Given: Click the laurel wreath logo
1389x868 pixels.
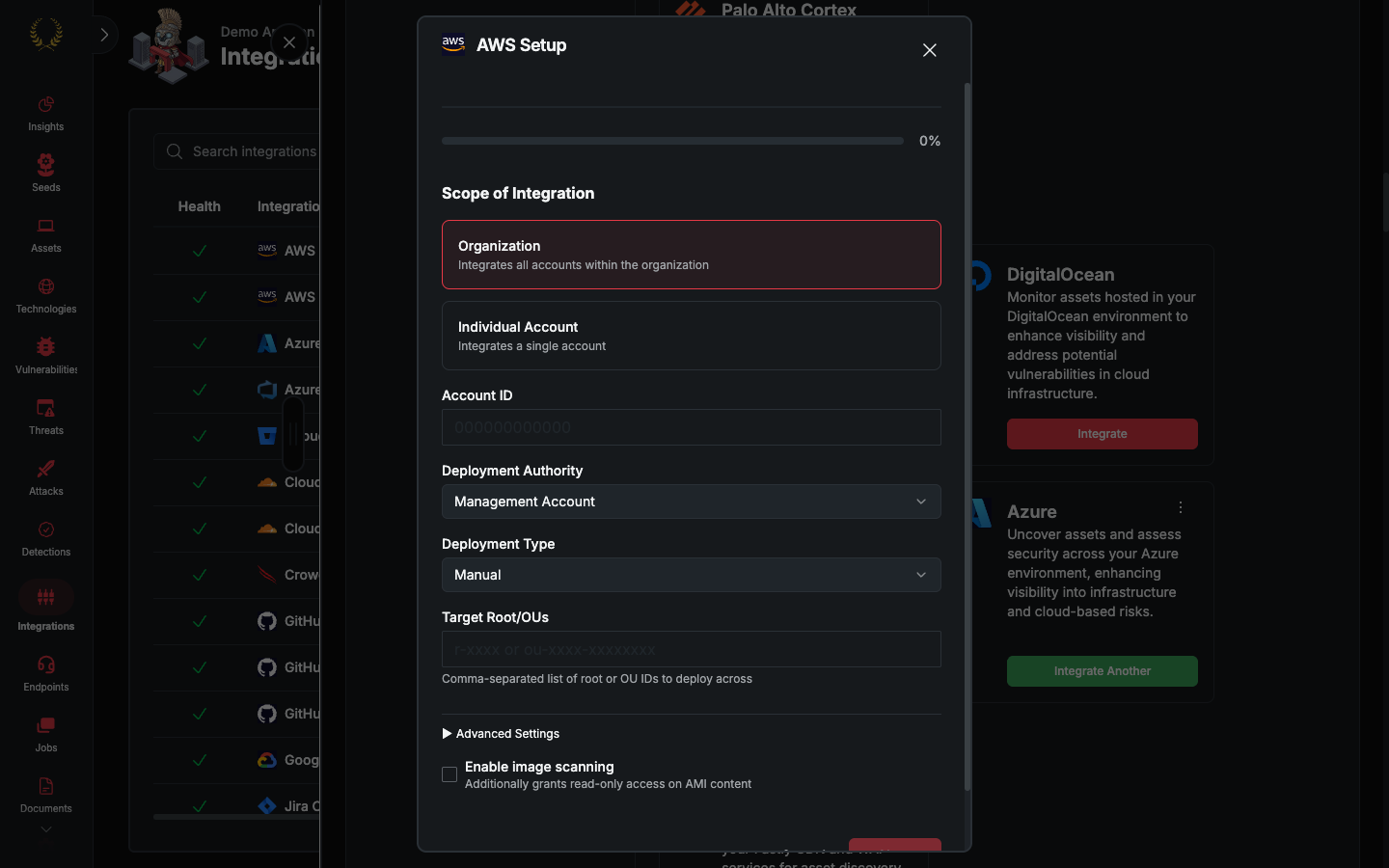Looking at the screenshot, I should pos(45,35).
